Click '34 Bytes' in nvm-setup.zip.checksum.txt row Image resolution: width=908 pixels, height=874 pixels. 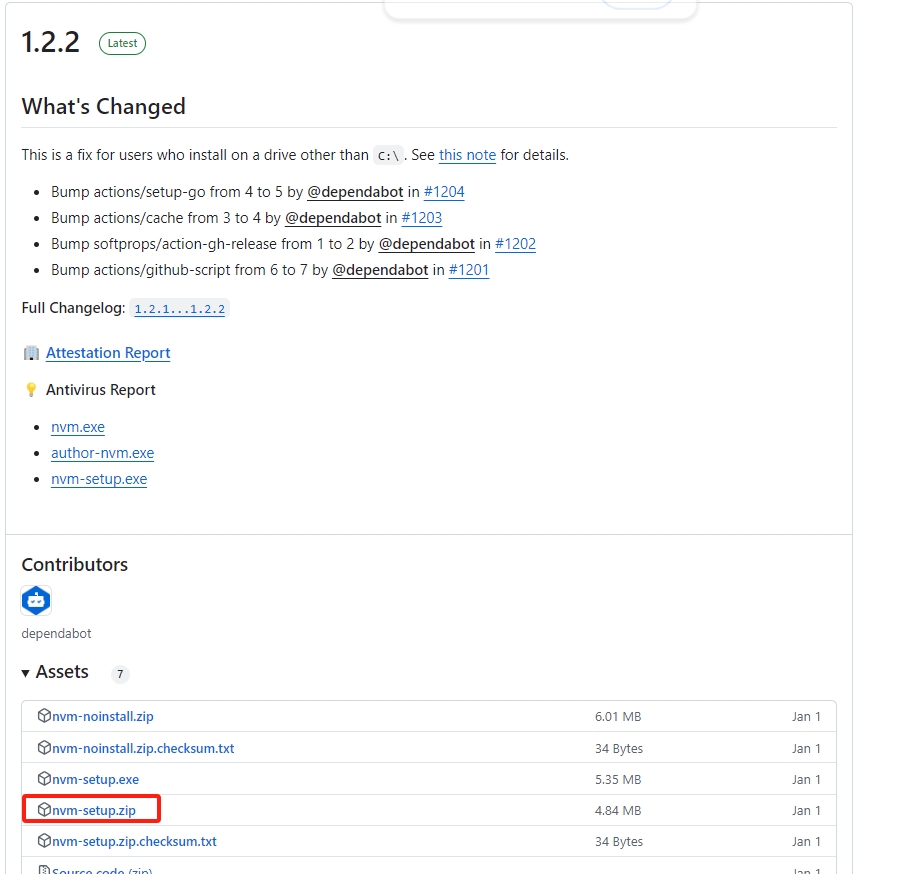pos(618,842)
